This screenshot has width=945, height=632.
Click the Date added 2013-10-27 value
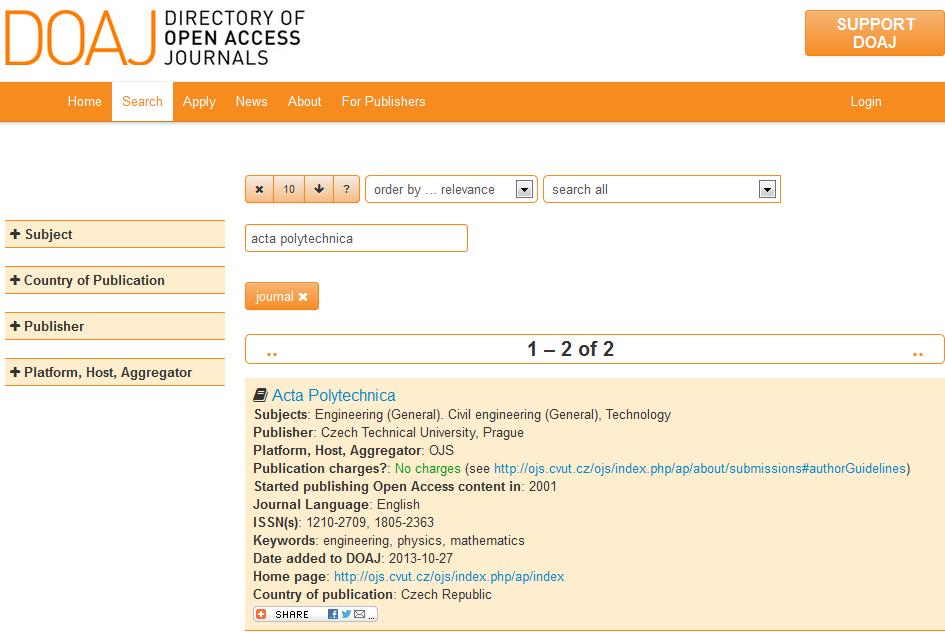pos(421,558)
